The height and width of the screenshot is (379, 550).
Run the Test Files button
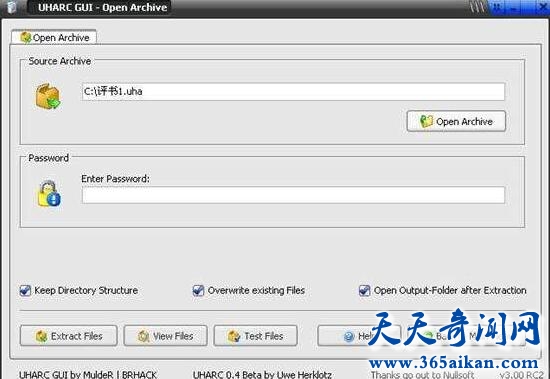(256, 336)
